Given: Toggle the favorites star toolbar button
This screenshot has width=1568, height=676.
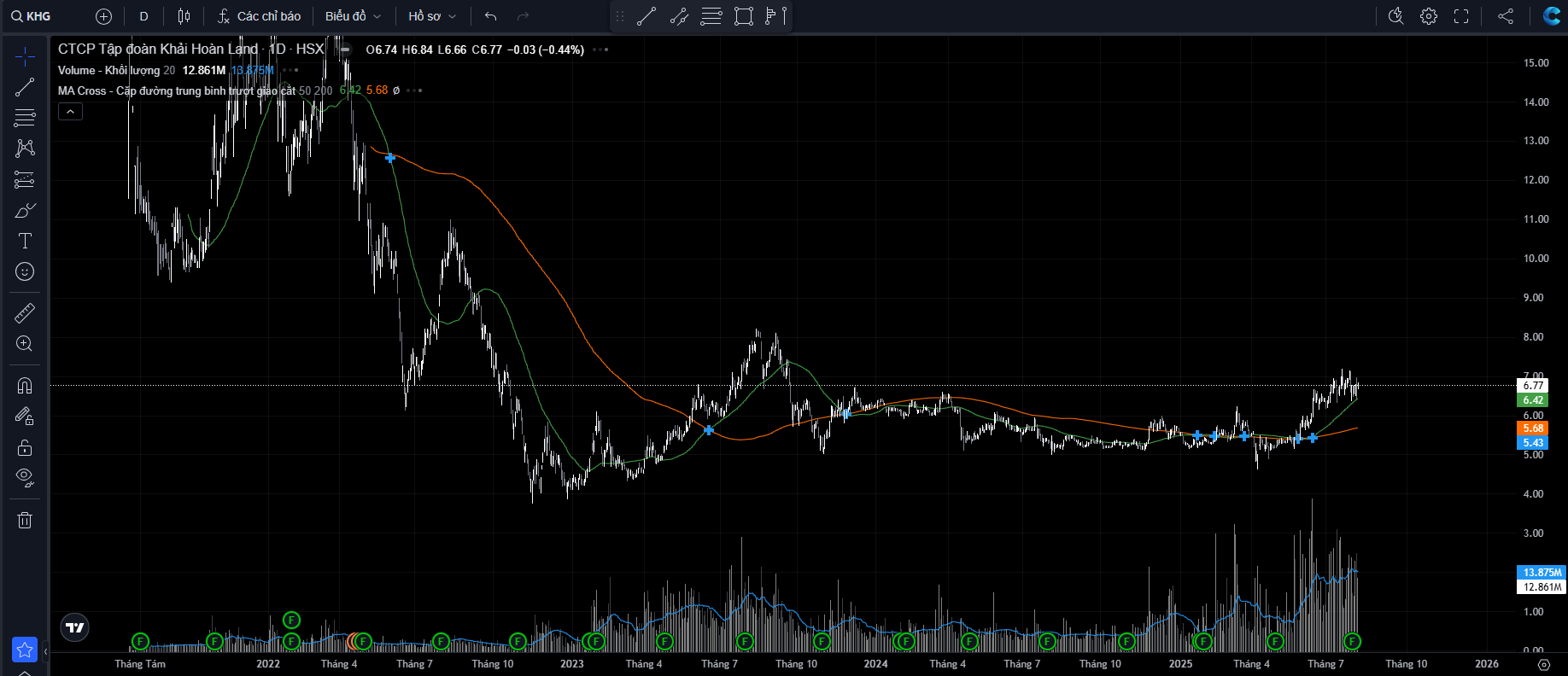Looking at the screenshot, I should click(25, 650).
